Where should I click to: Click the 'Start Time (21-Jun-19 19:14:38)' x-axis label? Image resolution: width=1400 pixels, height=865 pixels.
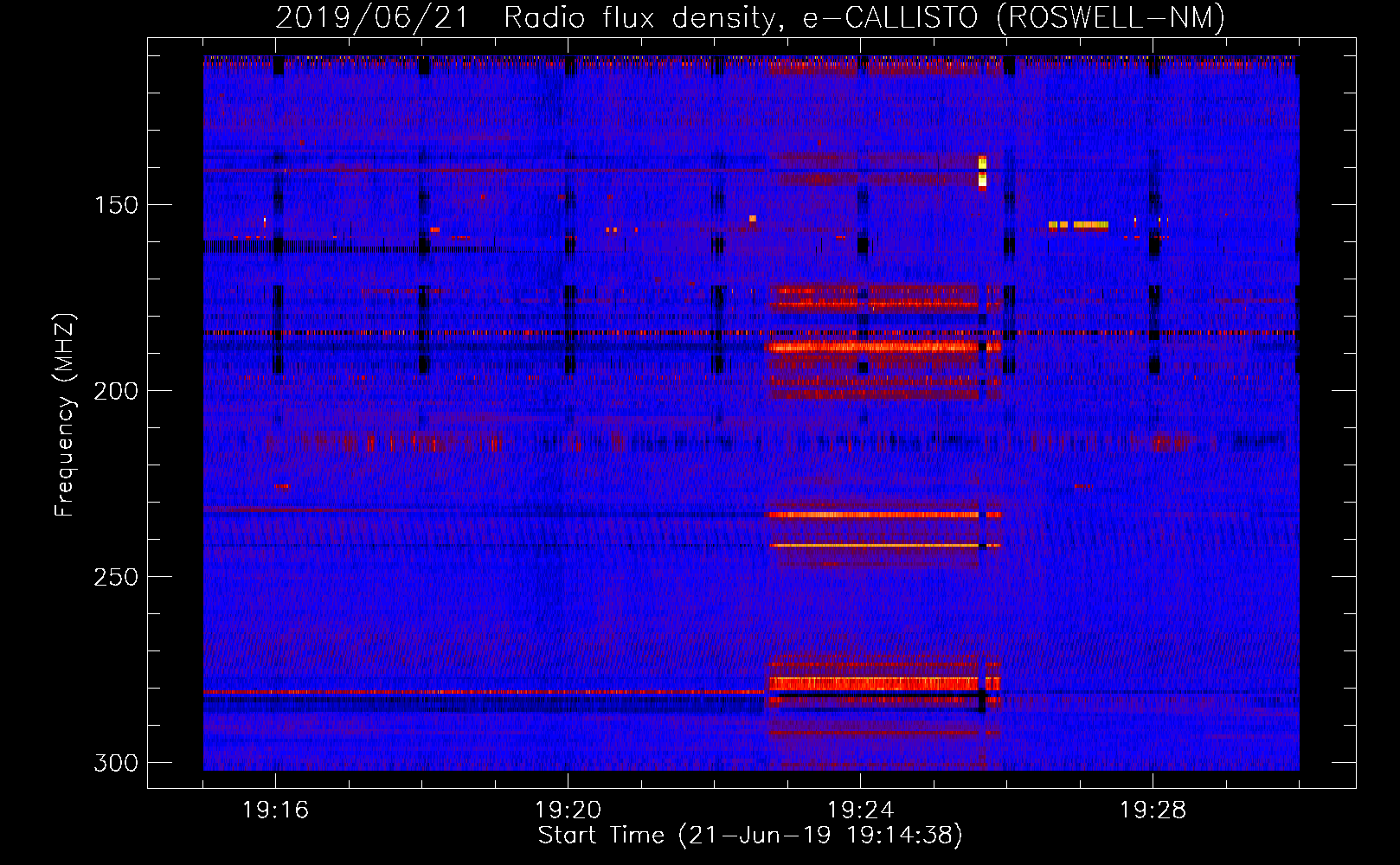point(750,836)
